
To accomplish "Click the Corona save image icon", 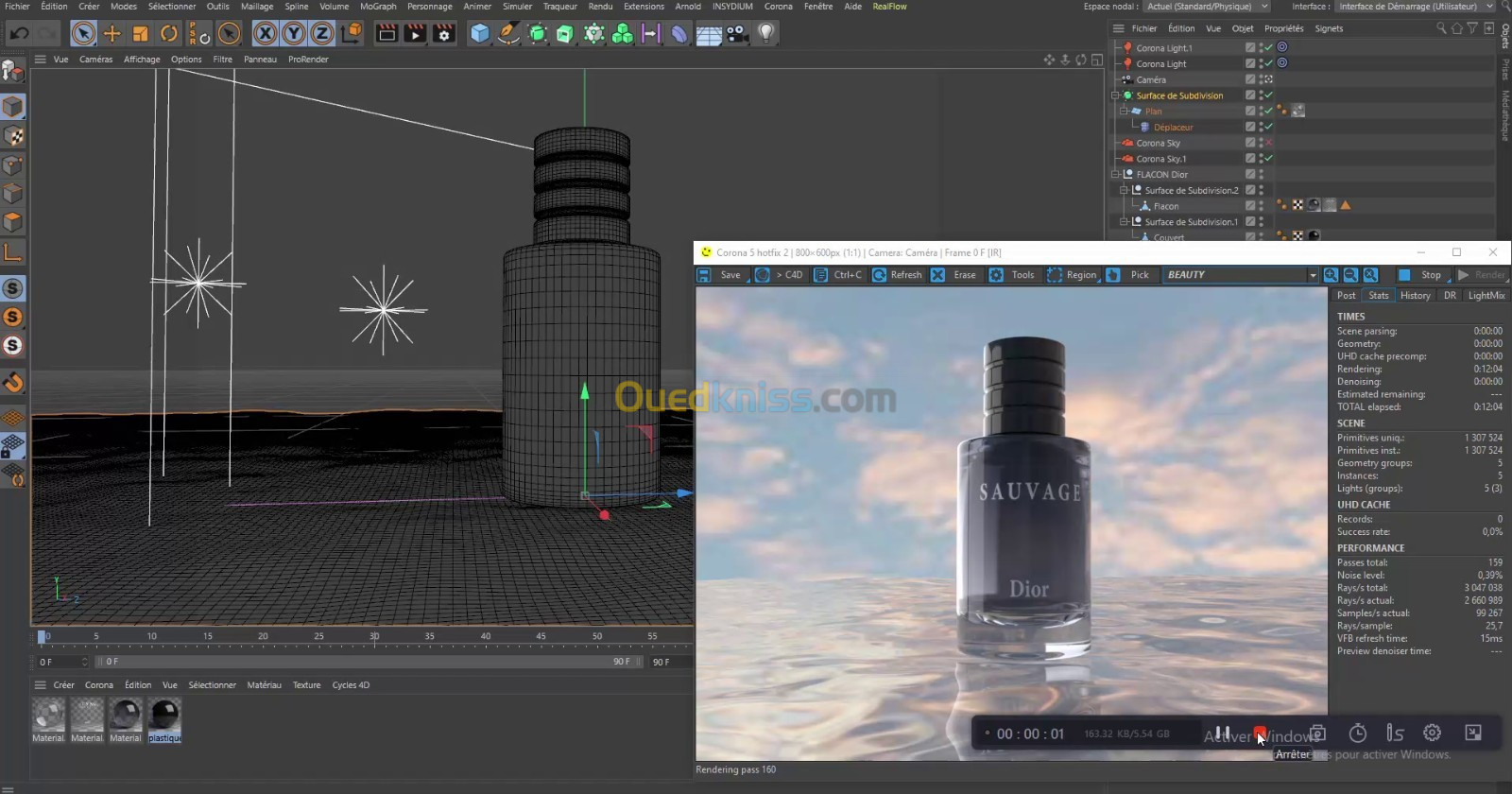I will (704, 275).
